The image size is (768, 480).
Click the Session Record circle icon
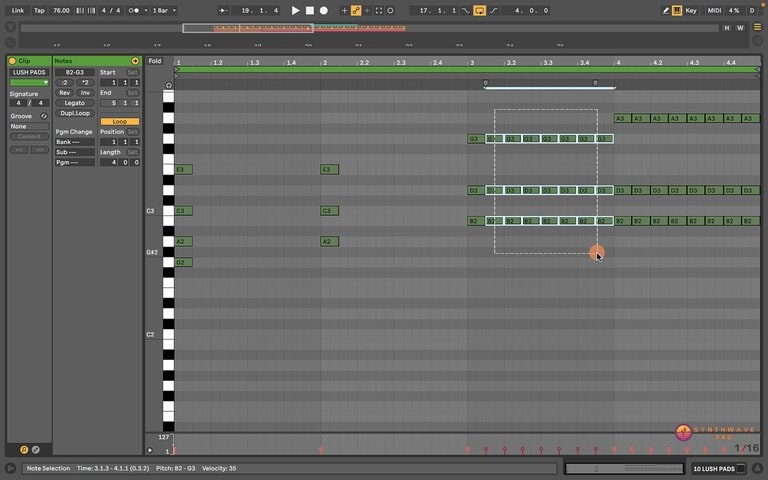(x=390, y=10)
